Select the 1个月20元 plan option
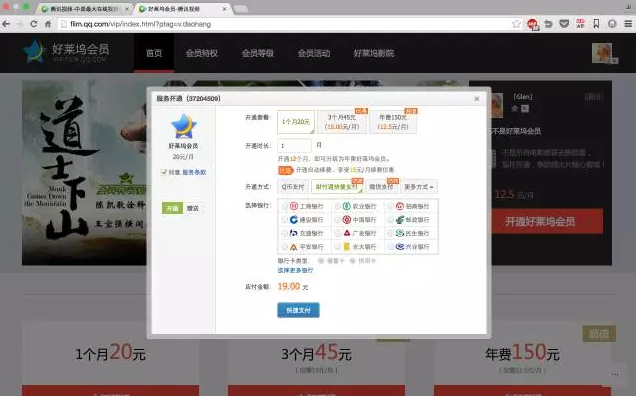The image size is (636, 396). click(x=296, y=122)
